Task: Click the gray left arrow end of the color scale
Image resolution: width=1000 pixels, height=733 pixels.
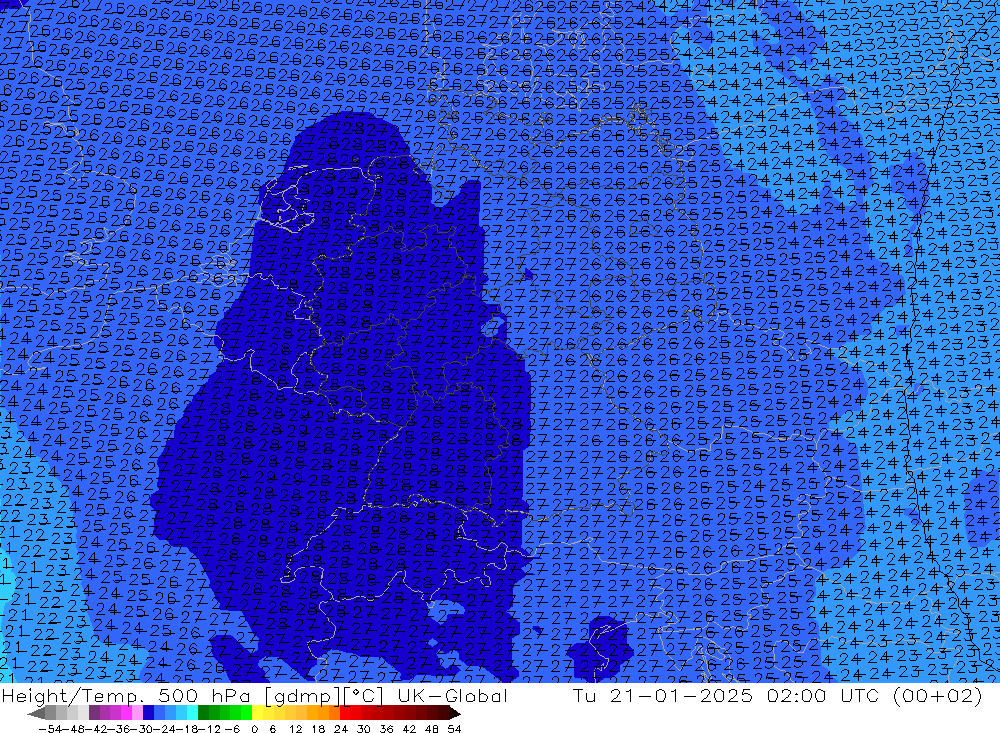Action: pos(36,713)
